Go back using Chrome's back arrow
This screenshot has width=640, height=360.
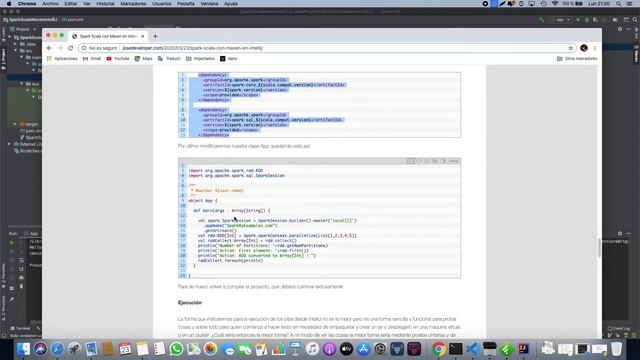tap(49, 48)
